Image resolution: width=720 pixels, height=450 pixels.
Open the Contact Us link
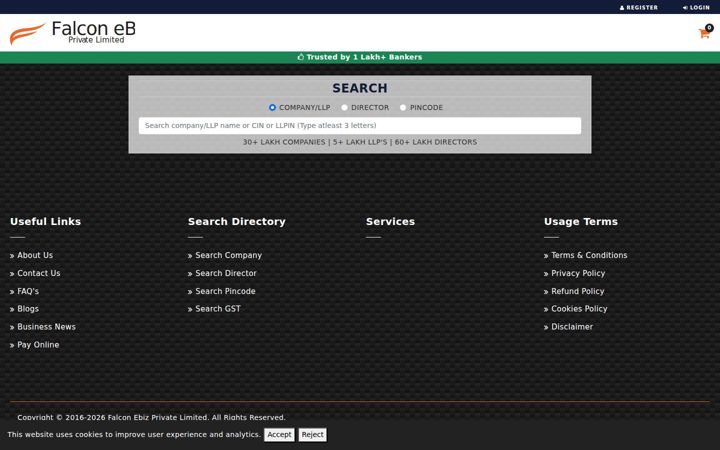pos(39,273)
